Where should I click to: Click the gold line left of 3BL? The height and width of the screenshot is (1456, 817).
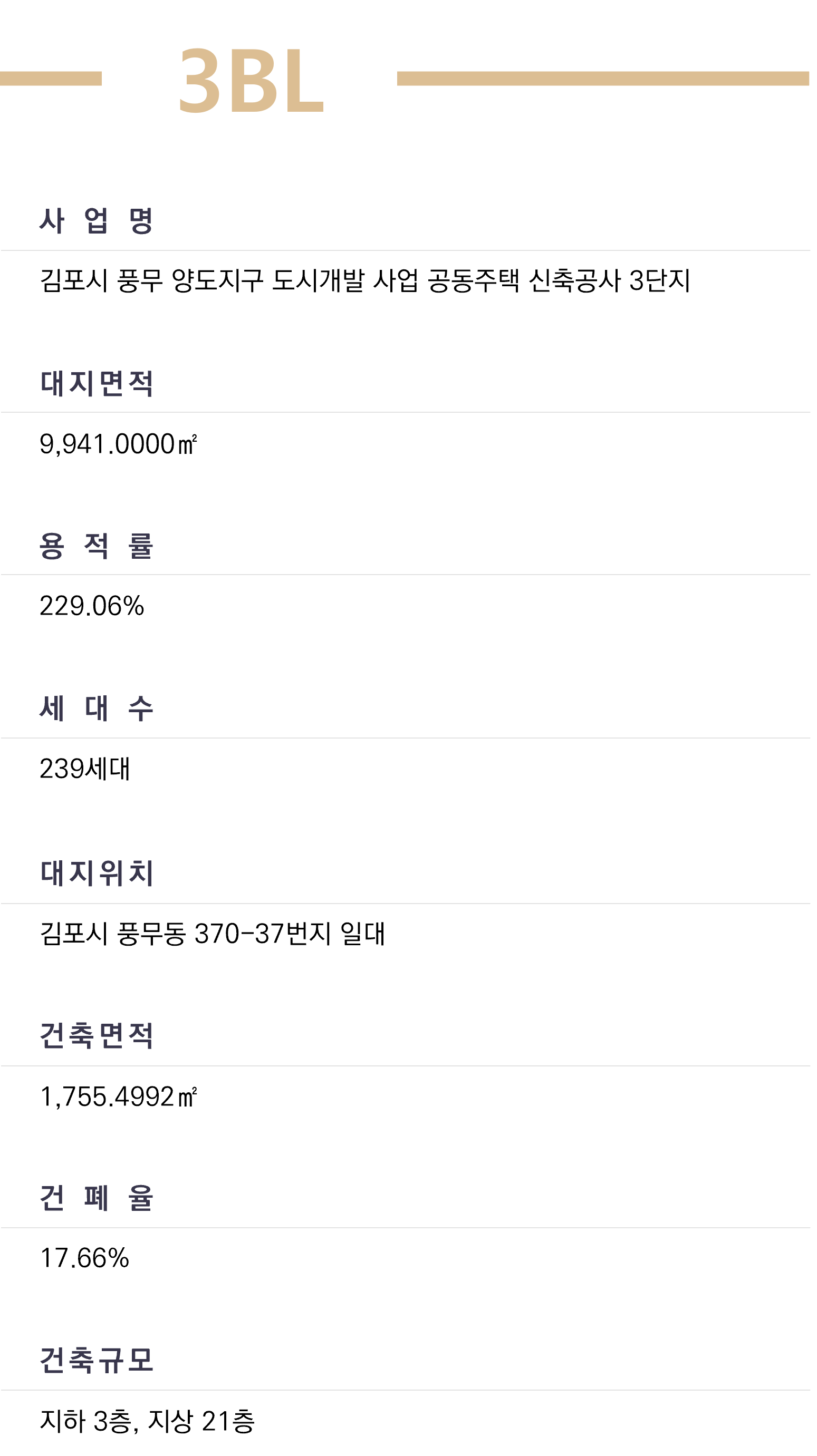(50, 79)
